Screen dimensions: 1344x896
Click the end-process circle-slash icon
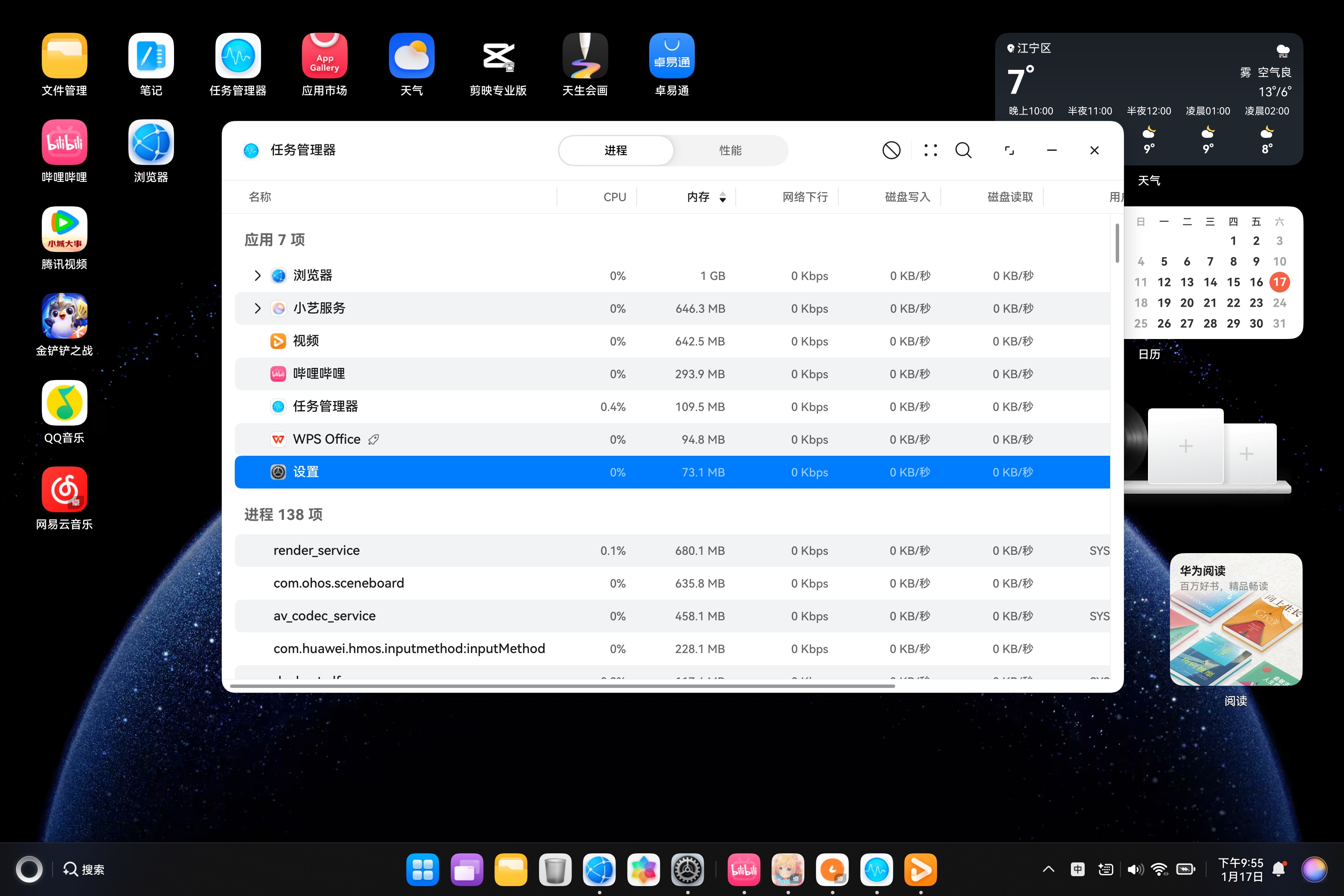[x=891, y=150]
